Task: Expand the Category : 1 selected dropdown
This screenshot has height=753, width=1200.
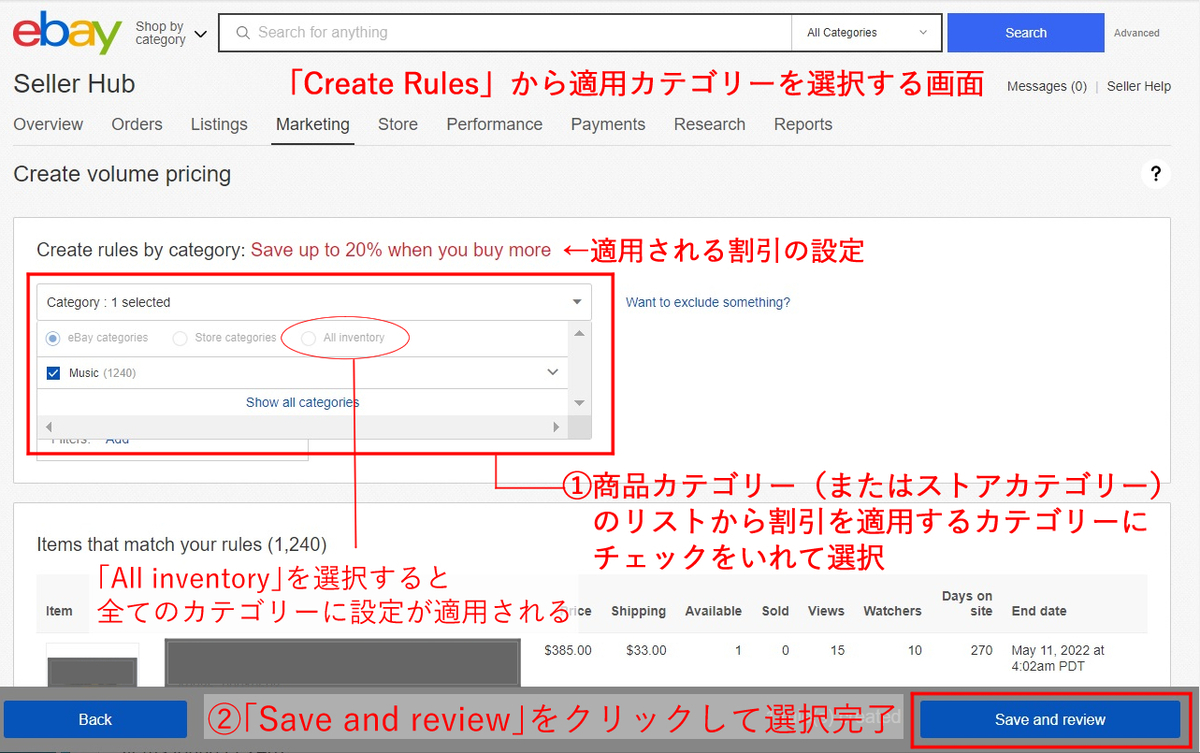Action: [x=314, y=302]
